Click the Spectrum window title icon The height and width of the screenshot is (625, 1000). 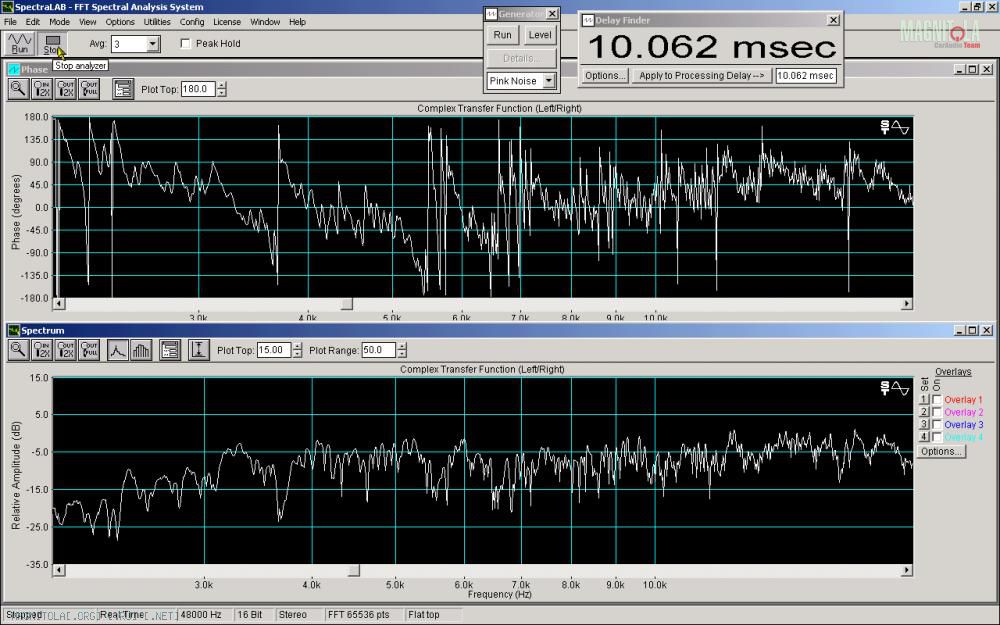[13, 330]
